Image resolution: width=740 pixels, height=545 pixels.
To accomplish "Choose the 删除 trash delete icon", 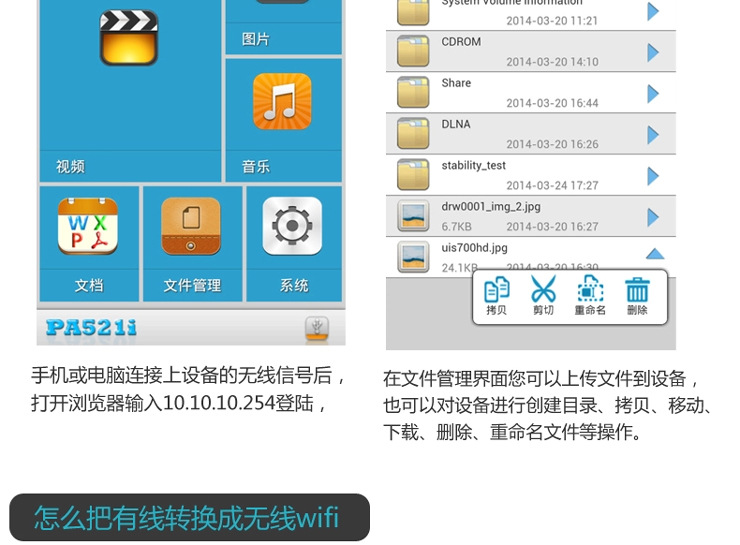I will point(637,296).
